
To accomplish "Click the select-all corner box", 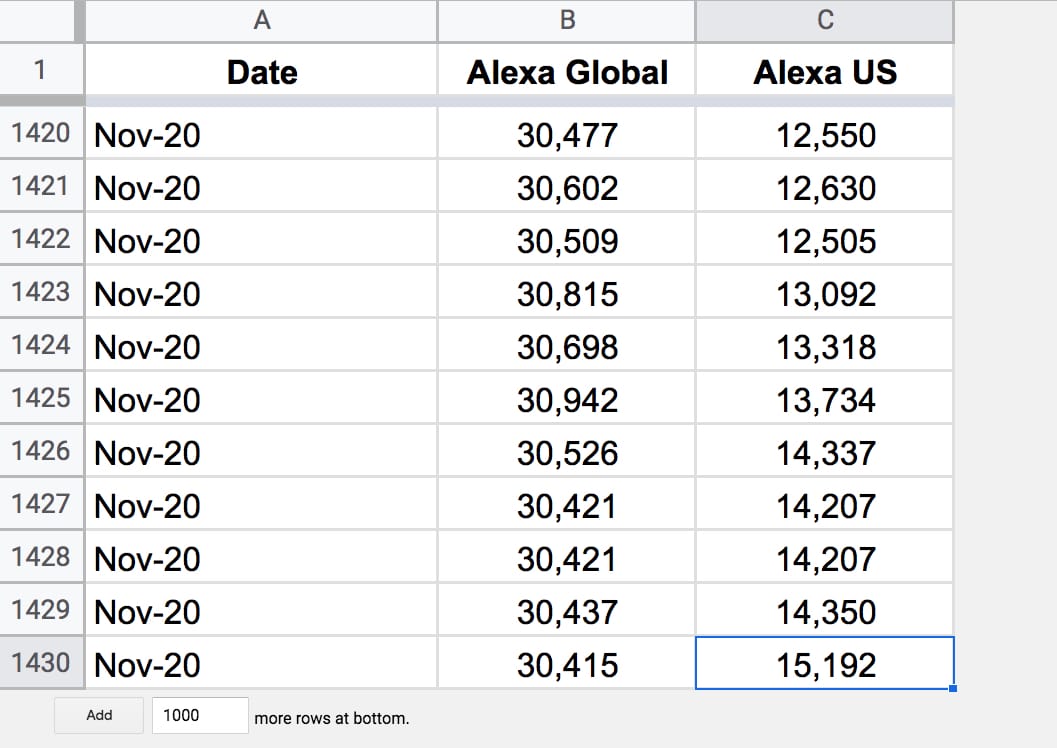I will tap(40, 21).
